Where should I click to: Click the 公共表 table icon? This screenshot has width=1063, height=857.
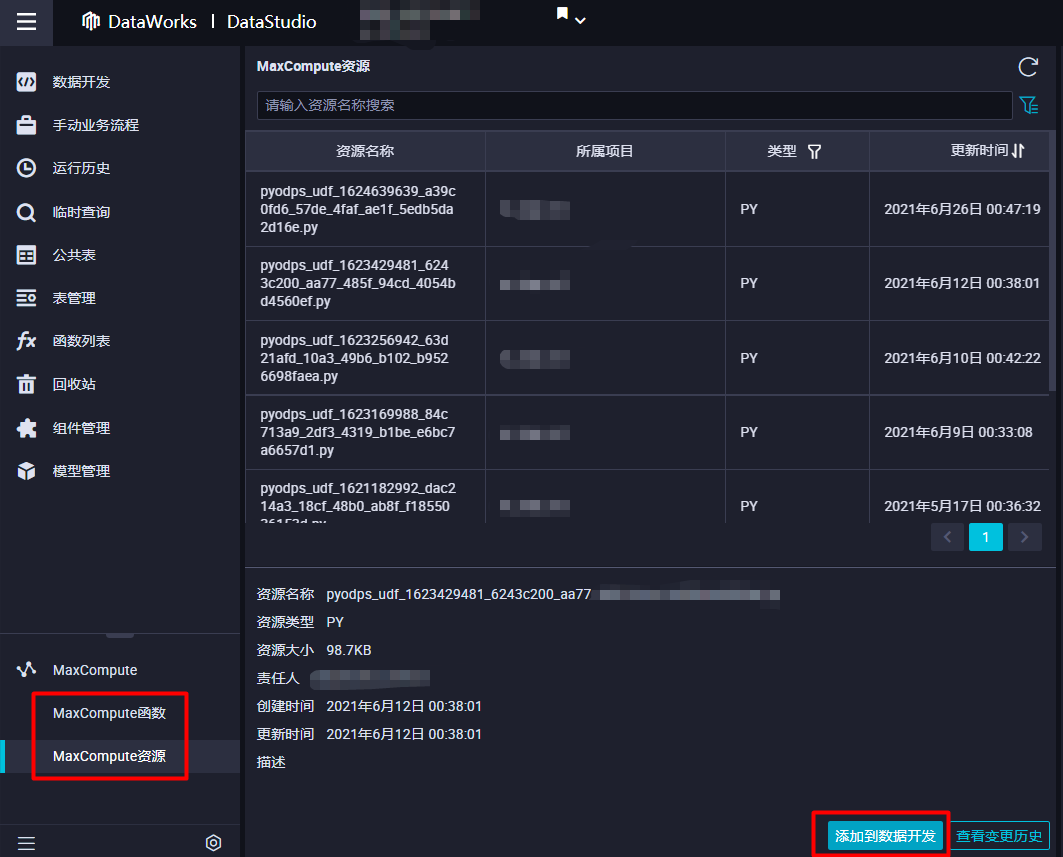pyautogui.click(x=26, y=255)
